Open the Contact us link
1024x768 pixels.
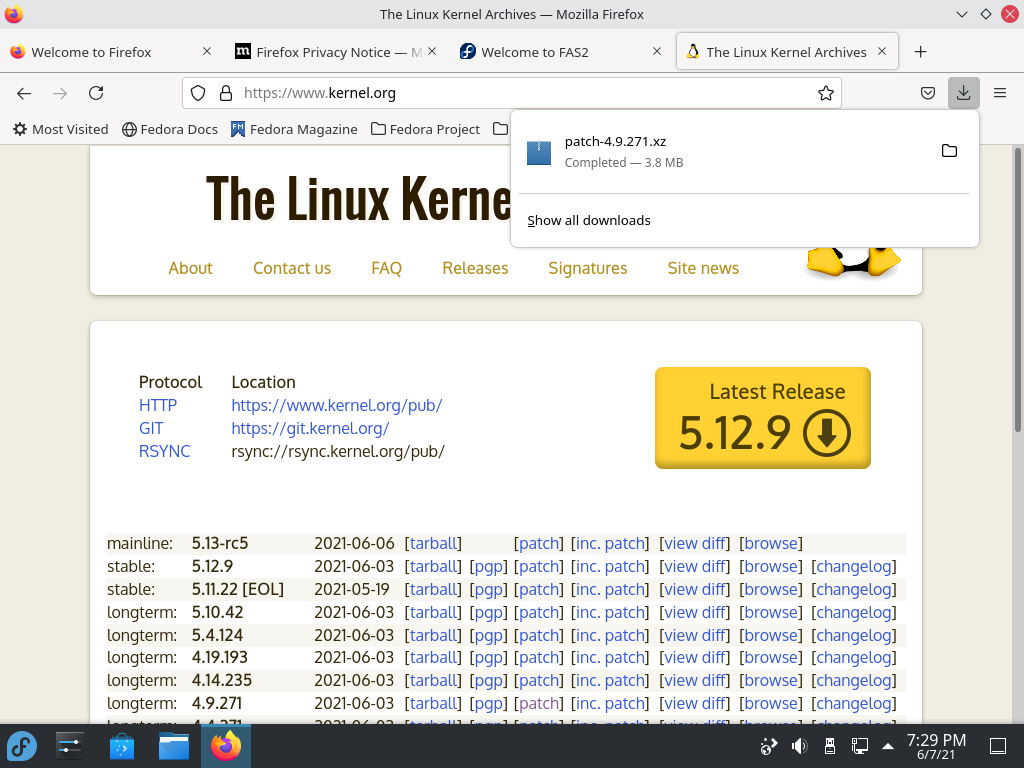click(x=292, y=268)
